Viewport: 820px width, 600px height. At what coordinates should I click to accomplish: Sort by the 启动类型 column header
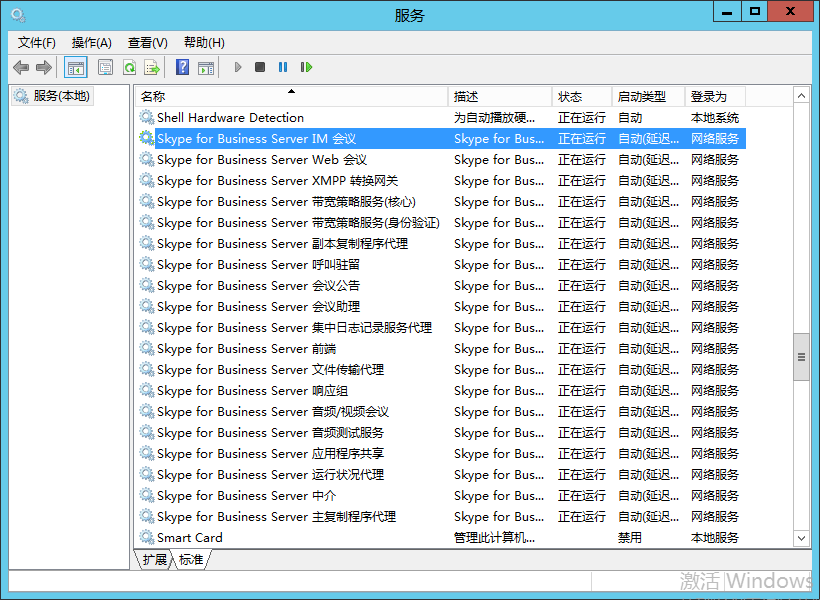[649, 96]
